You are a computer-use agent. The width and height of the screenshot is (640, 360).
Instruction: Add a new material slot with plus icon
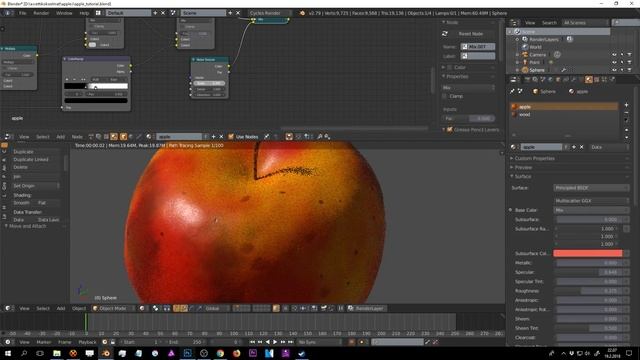(627, 105)
